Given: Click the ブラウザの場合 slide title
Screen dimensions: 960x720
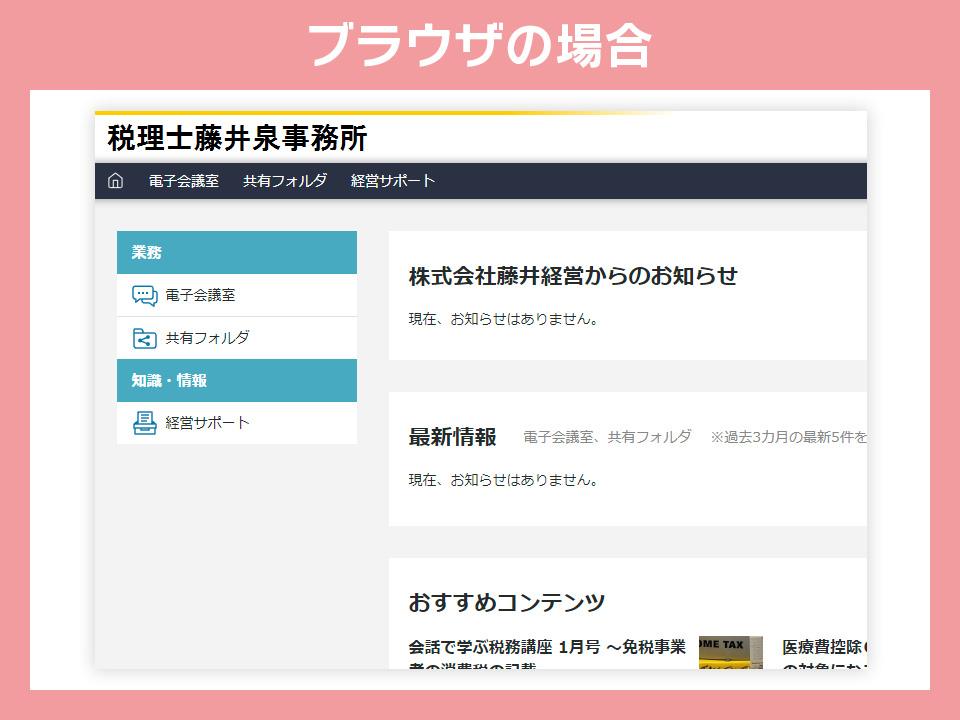Looking at the screenshot, I should pyautogui.click(x=479, y=45).
